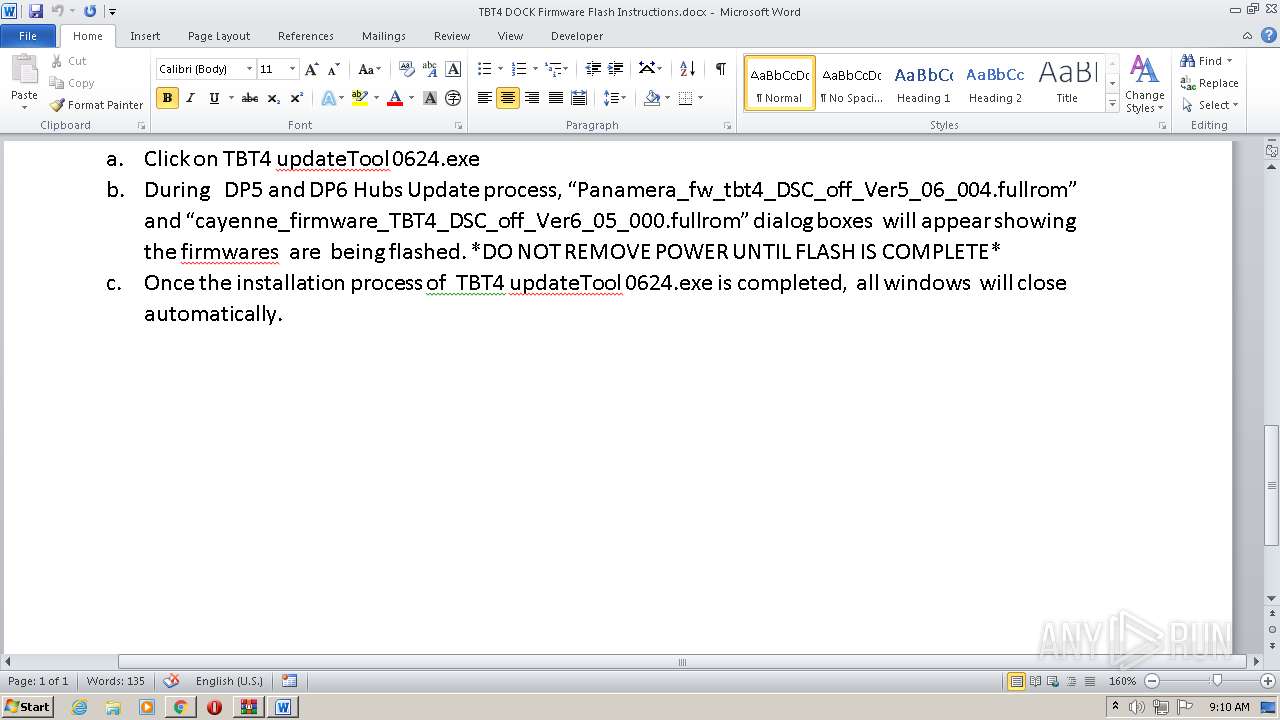The width and height of the screenshot is (1280, 720).
Task: Justify the paragraph text
Action: 555,98
